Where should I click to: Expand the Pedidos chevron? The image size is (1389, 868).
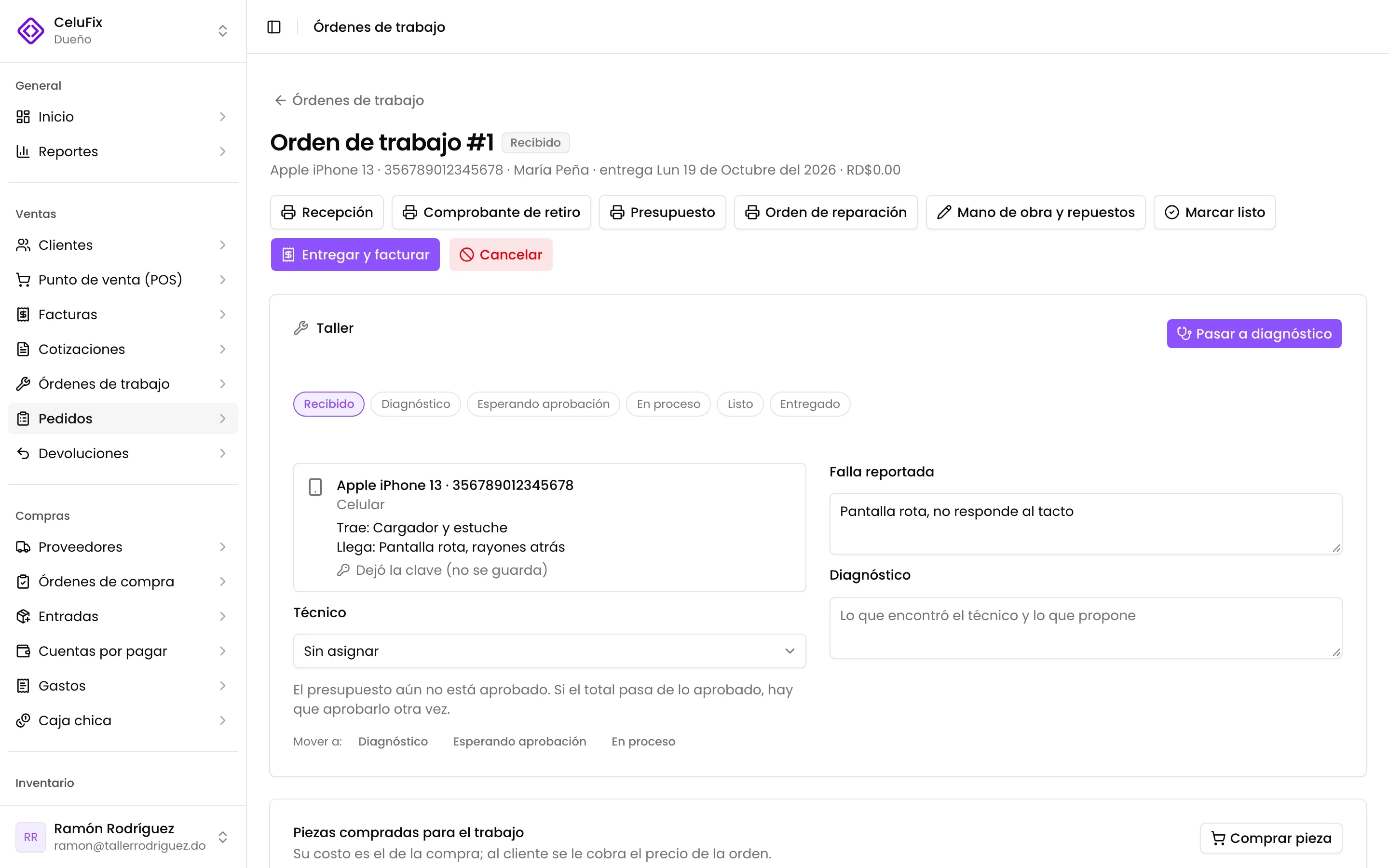[223, 419]
